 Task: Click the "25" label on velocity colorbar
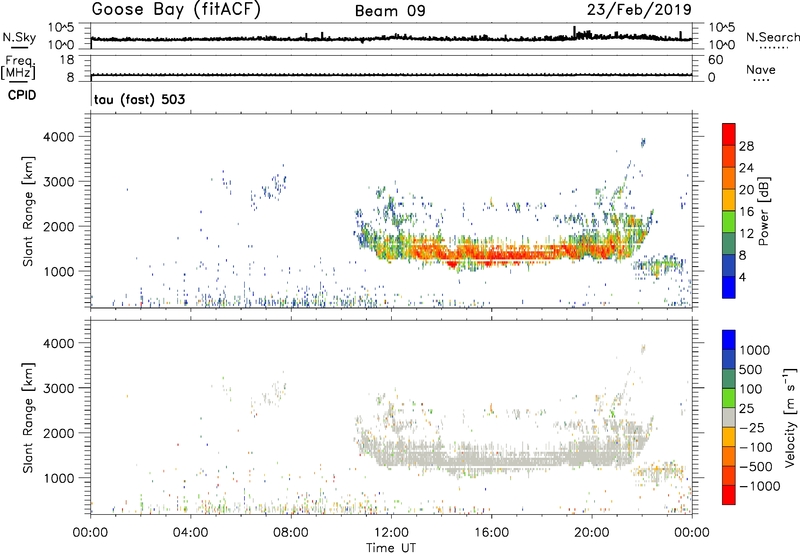click(x=746, y=408)
